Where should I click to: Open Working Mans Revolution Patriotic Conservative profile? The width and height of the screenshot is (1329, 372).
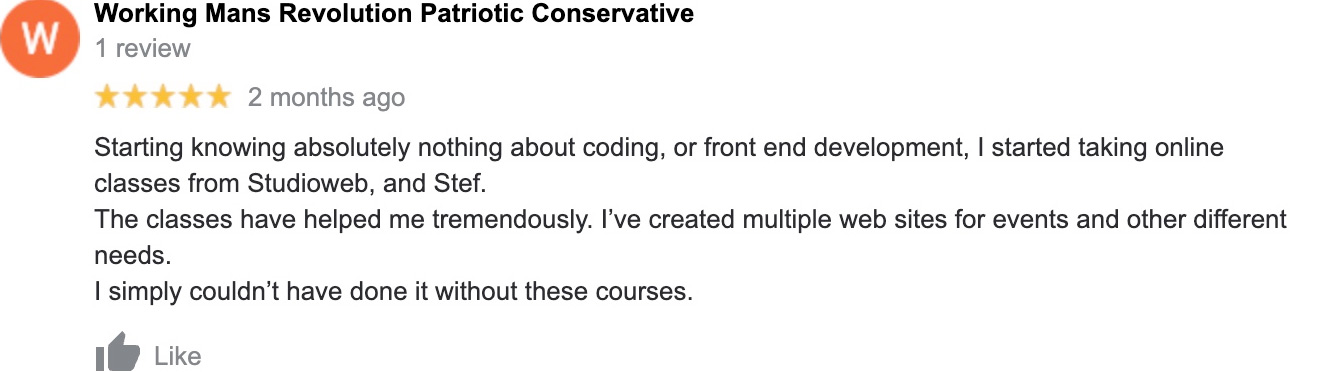[394, 14]
